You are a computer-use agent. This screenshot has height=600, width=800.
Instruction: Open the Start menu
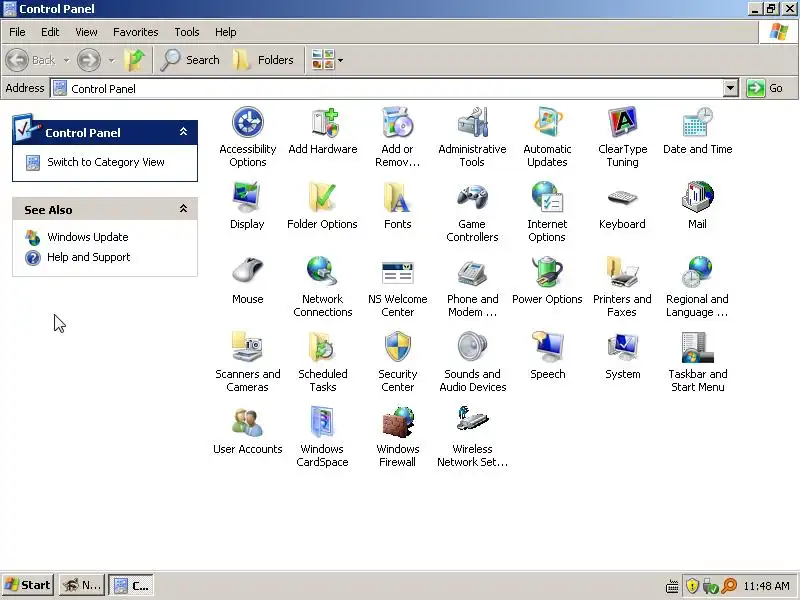point(28,585)
